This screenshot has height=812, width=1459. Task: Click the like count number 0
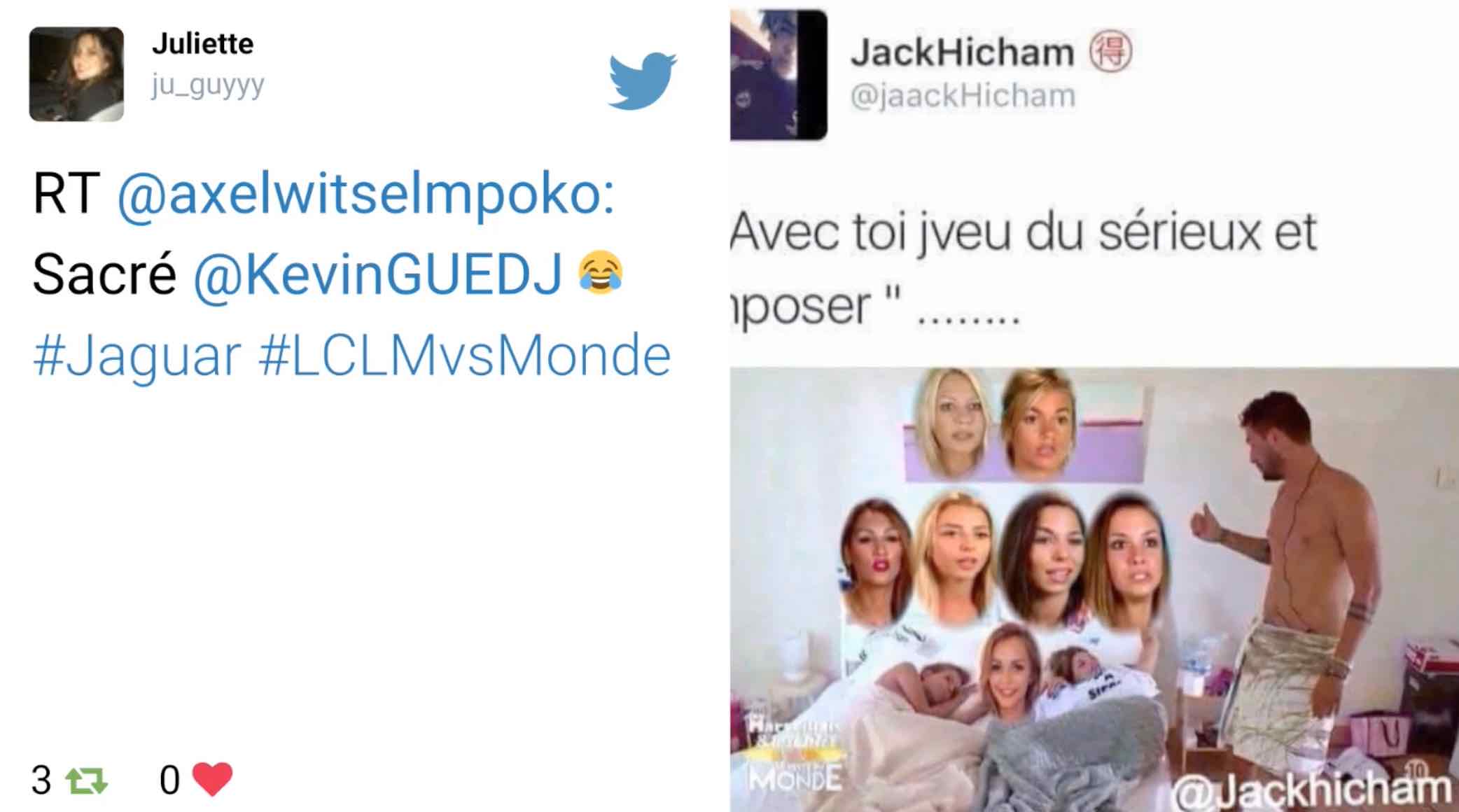coord(169,780)
